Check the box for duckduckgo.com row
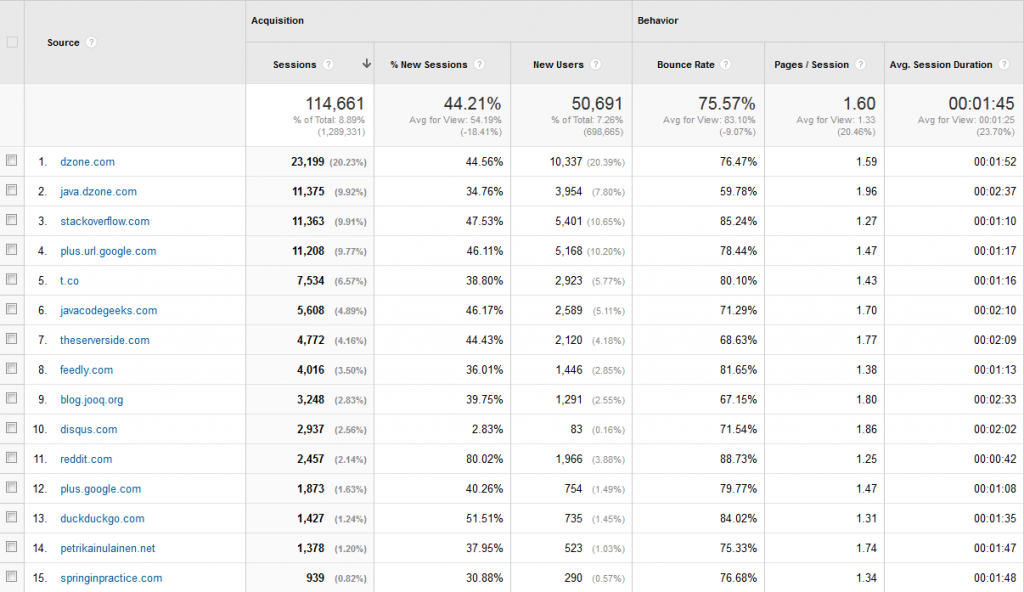This screenshot has height=592, width=1024. [x=12, y=517]
